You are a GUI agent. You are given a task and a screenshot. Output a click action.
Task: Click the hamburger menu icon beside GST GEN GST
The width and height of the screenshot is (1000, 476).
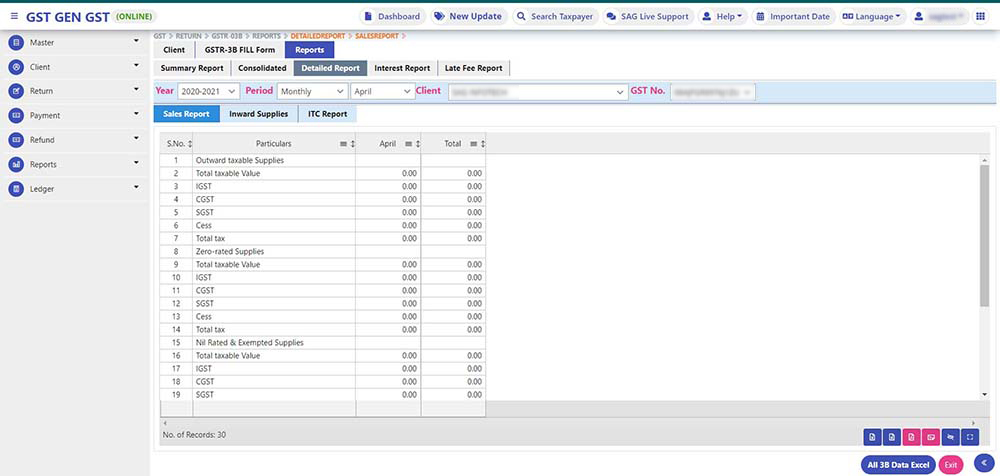13,17
